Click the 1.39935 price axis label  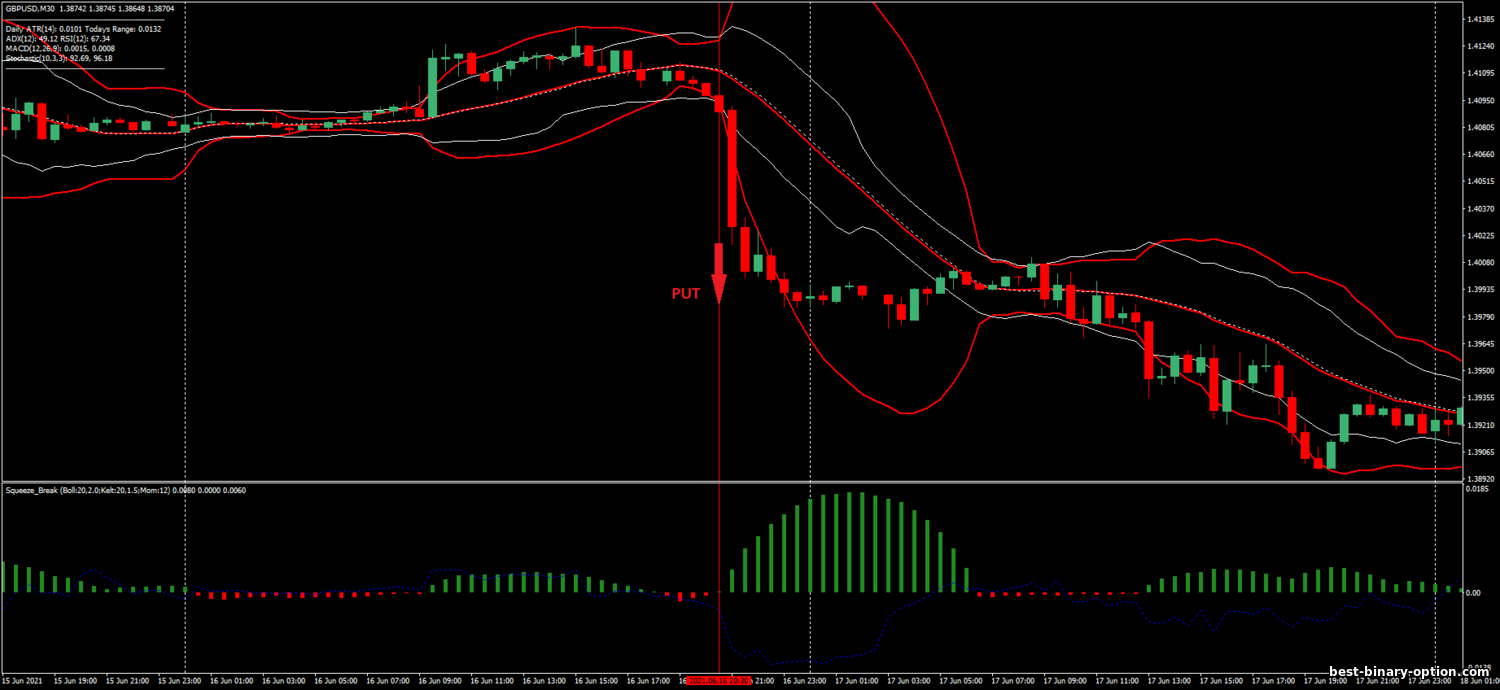coord(1480,289)
